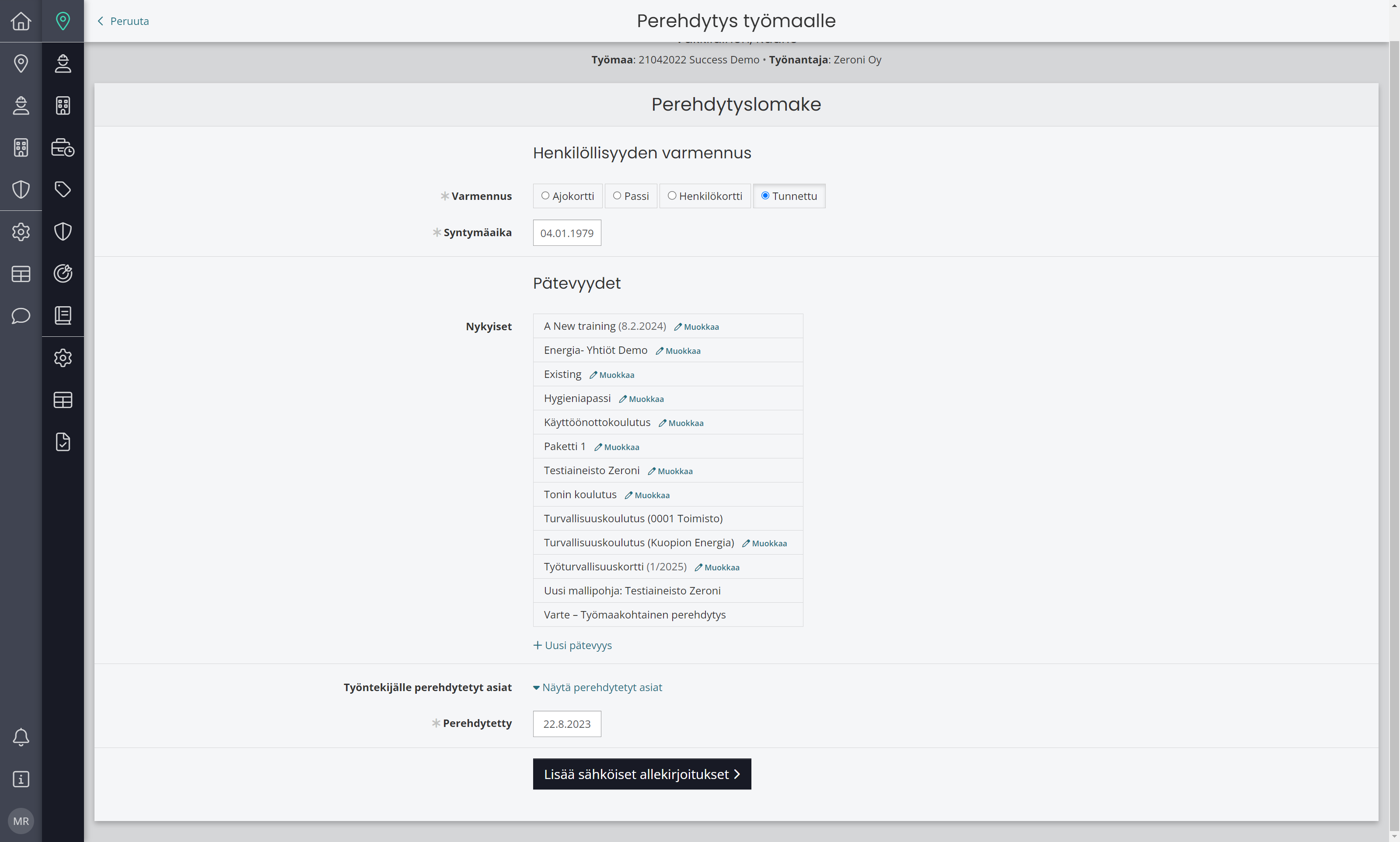
Task: Edit Turvallisuuskoulutus (Kuopion Energia) via Muokkaa
Action: click(x=764, y=544)
